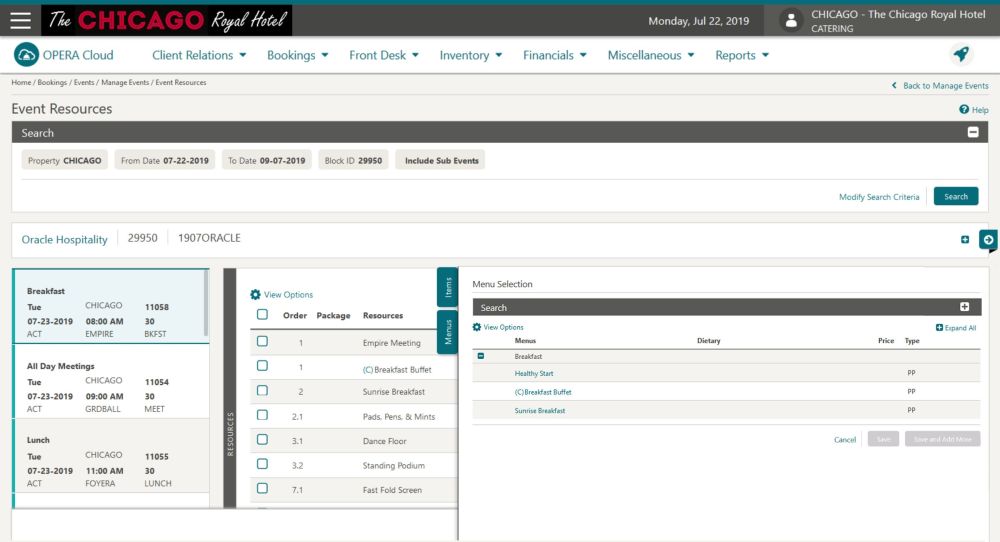Image resolution: width=1000 pixels, height=542 pixels.
Task: Click the Include Sub Events chip
Action: pyautogui.click(x=441, y=161)
